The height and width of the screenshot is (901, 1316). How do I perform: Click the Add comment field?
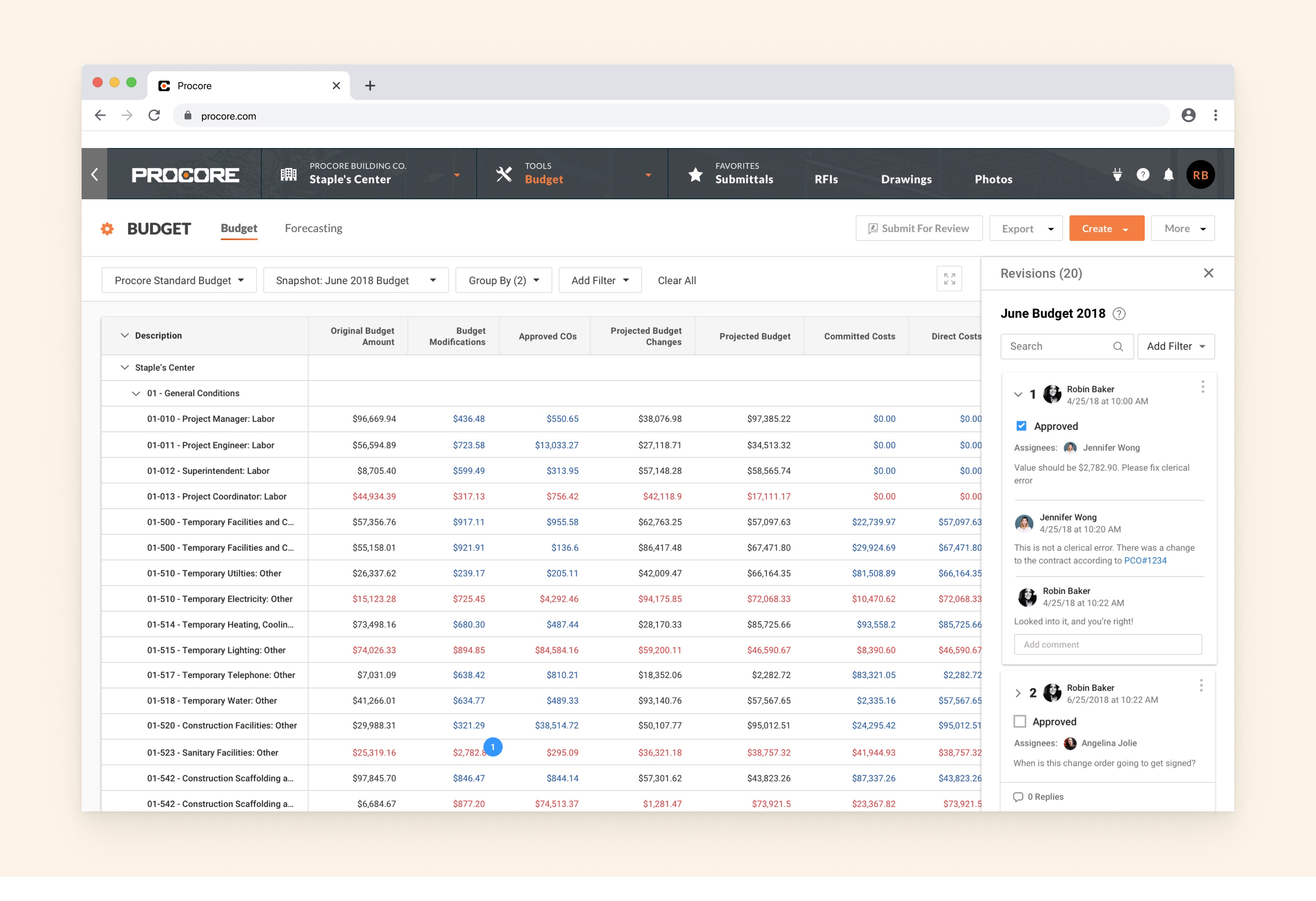click(x=1108, y=644)
